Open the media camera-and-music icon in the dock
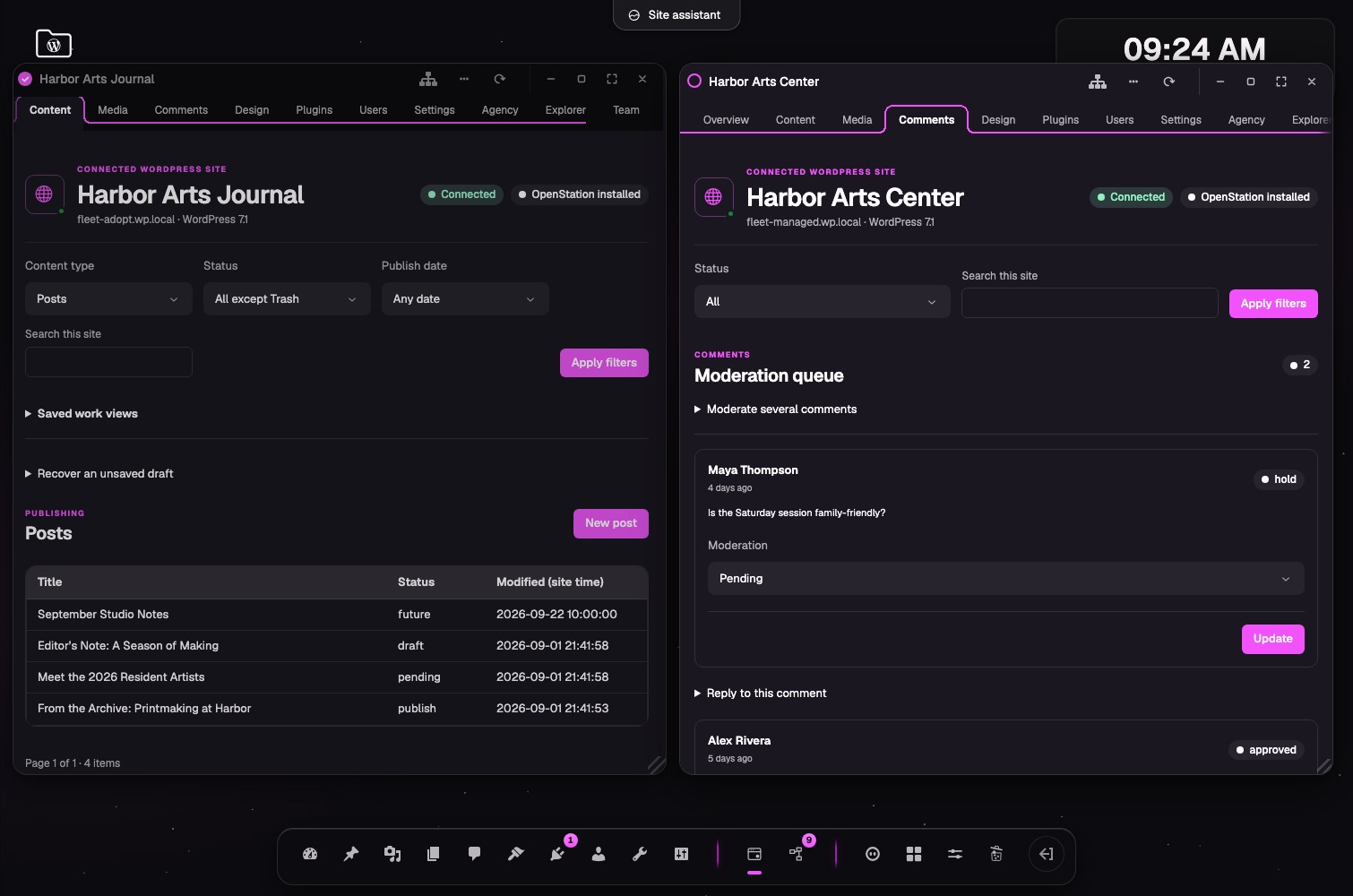Image resolution: width=1353 pixels, height=896 pixels. point(392,854)
